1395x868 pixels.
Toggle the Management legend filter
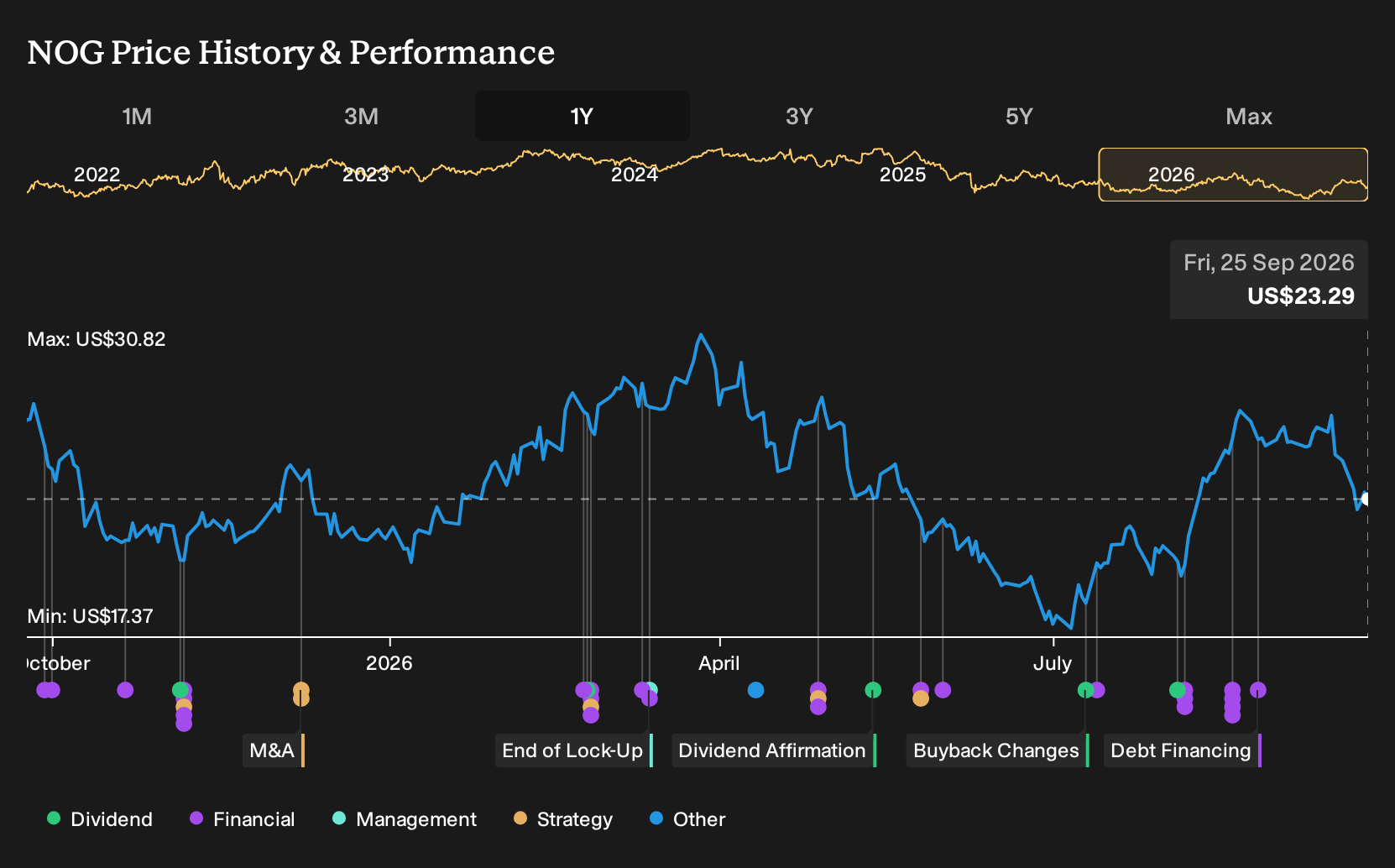click(405, 819)
